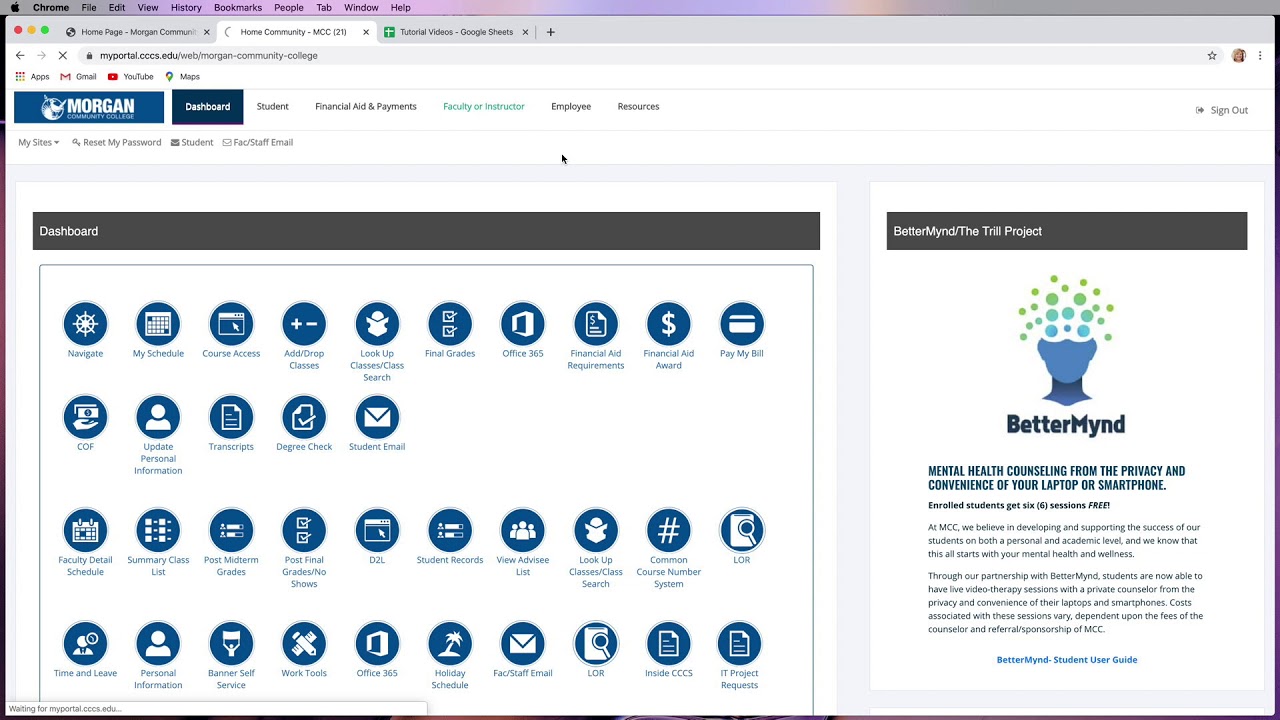Open Maps bookmark in bookmarks bar

[x=182, y=77]
